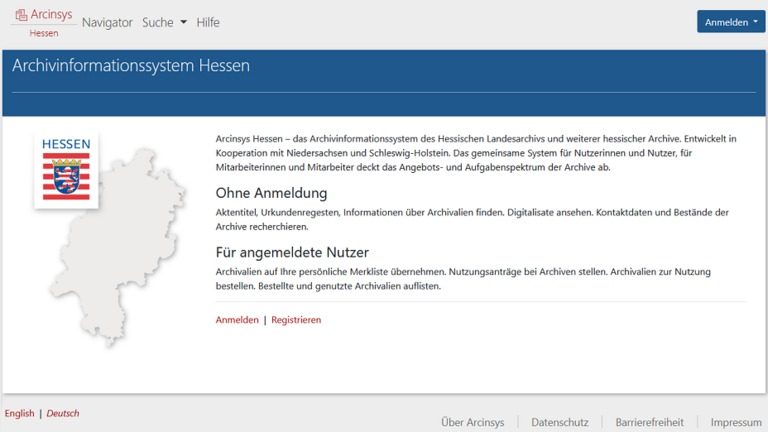The height and width of the screenshot is (432, 768).
Task: Open the Impressum footer link
Action: 736,422
